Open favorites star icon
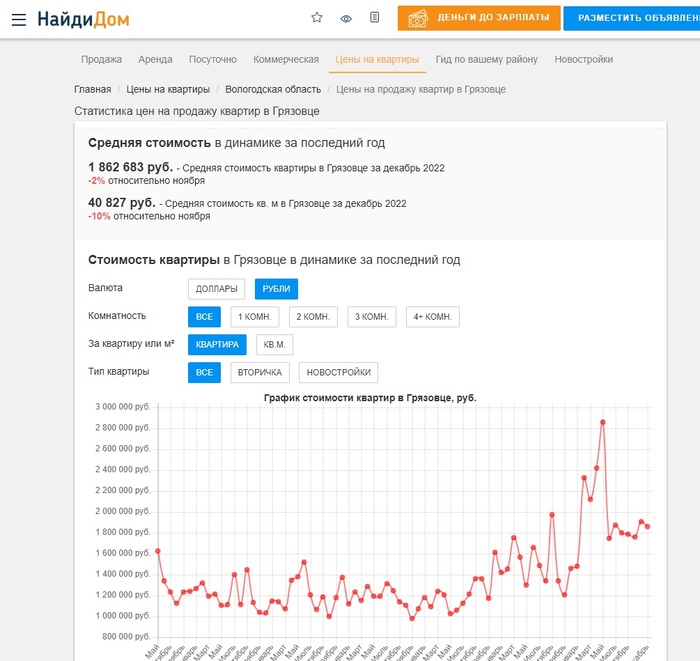 coord(317,18)
